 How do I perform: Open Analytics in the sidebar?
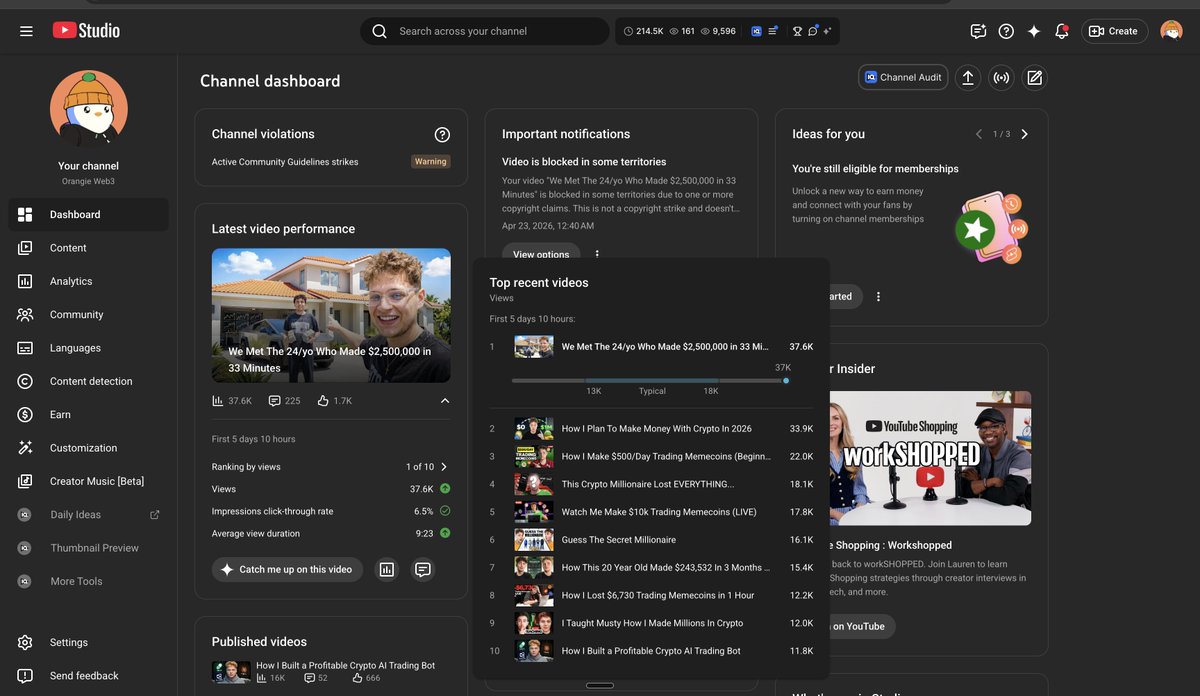89,281
